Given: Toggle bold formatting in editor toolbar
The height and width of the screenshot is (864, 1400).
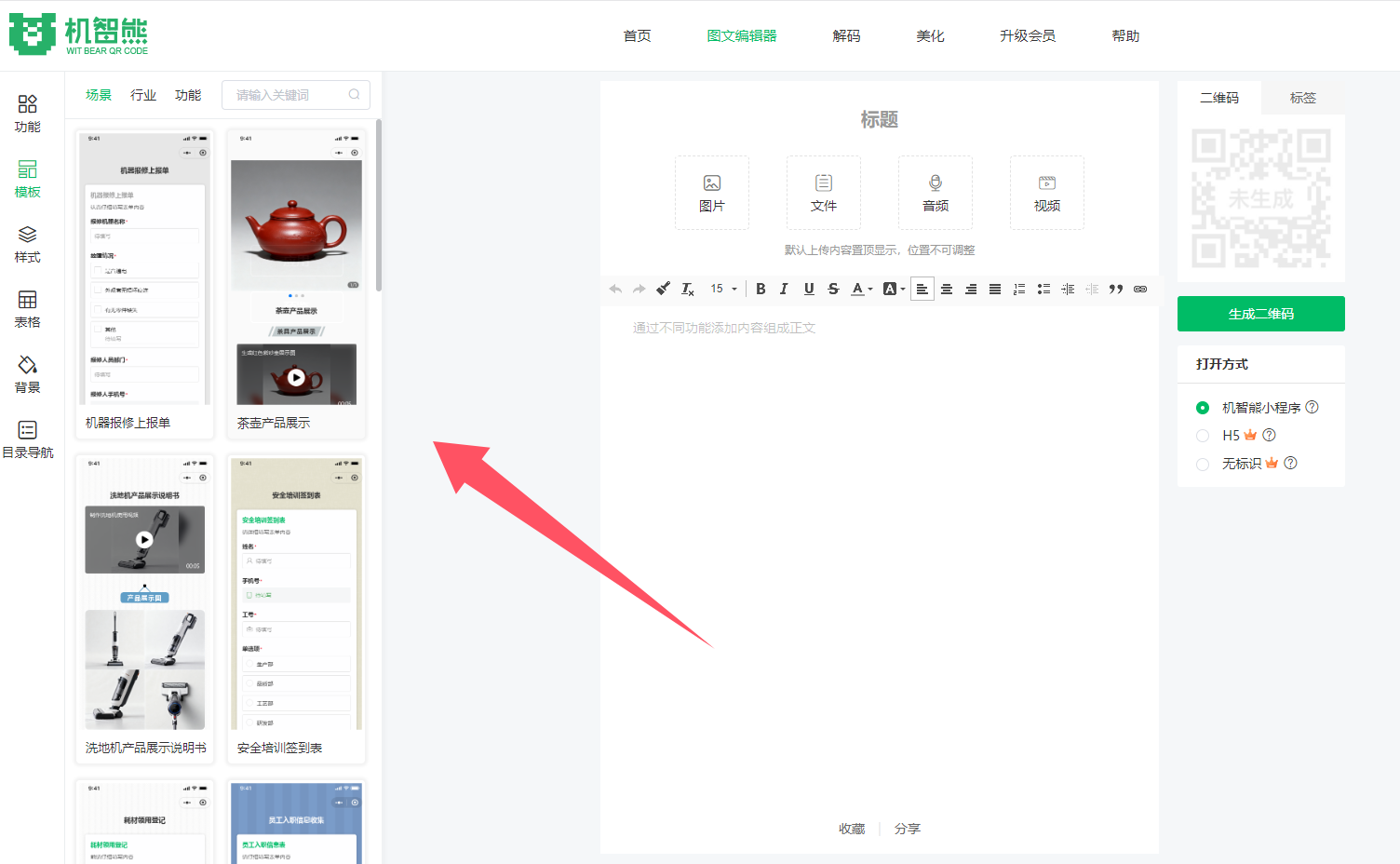Looking at the screenshot, I should [x=761, y=289].
